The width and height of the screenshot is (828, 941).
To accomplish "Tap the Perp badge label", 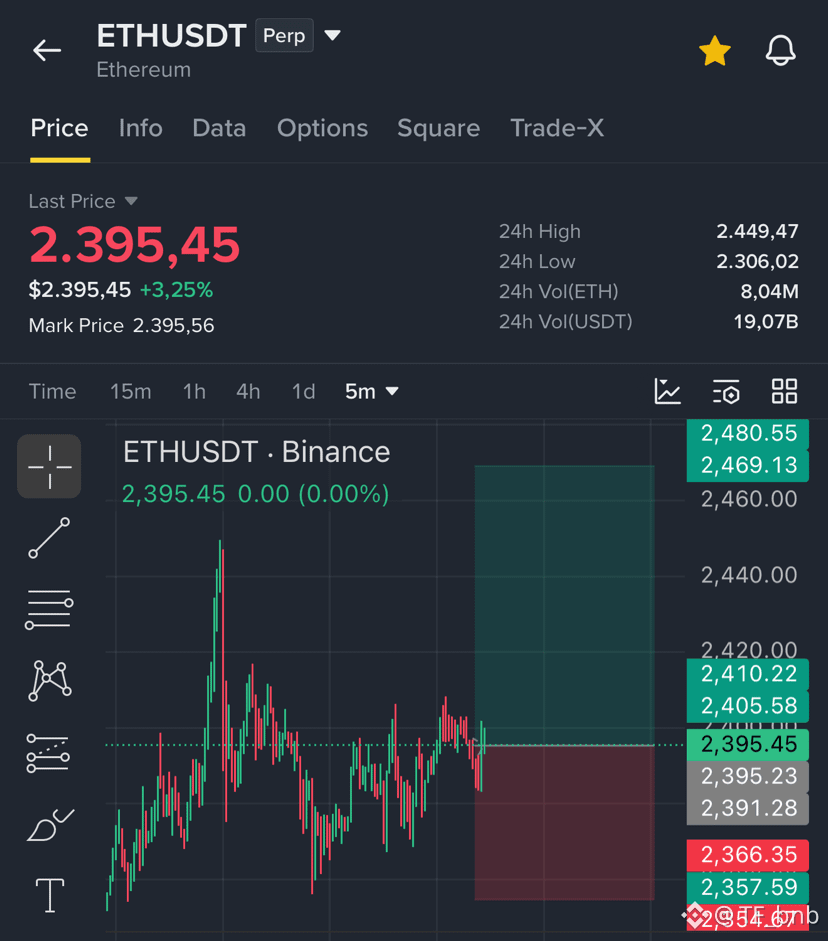I will pyautogui.click(x=284, y=35).
